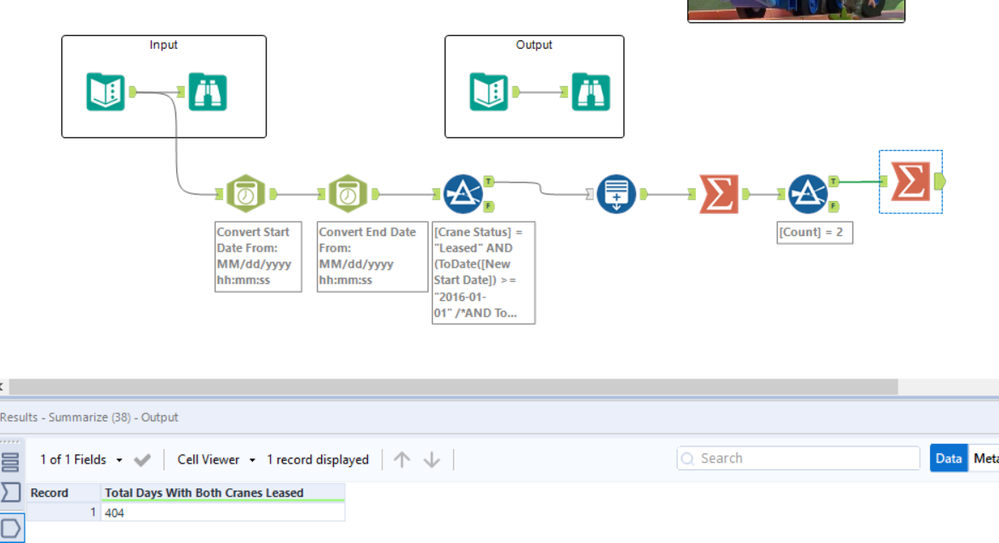Click the messages list icon in results sidebar

point(10,461)
